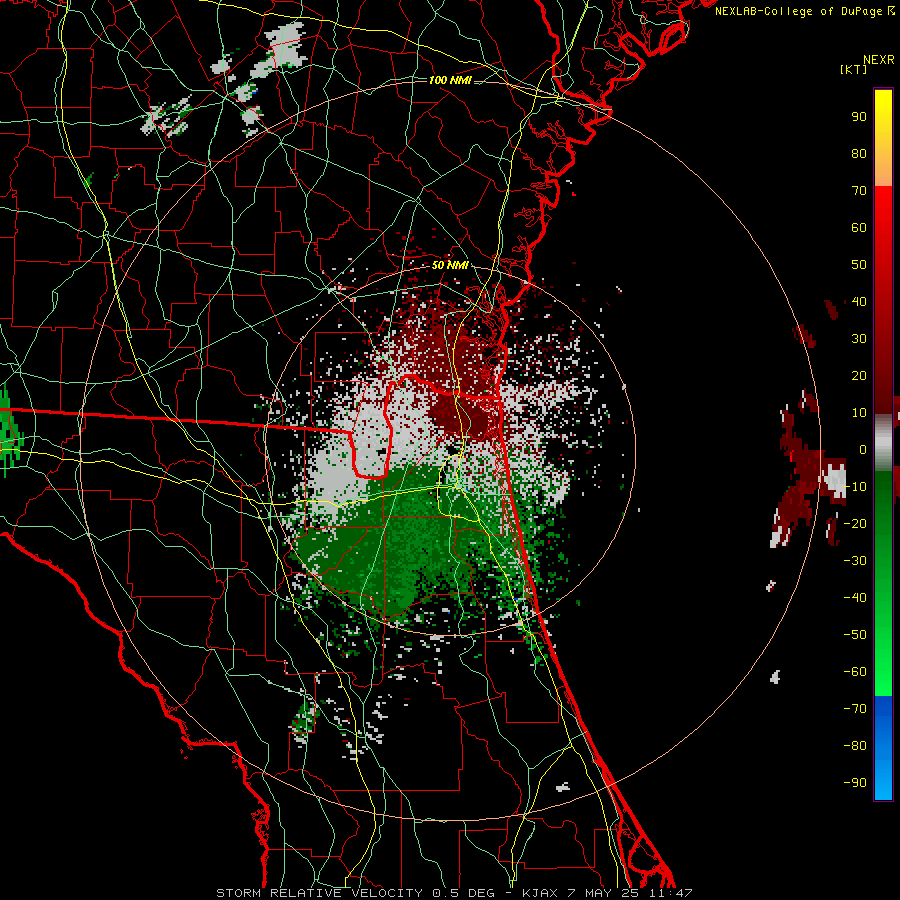
Task: Click the 30 value on the velocity scale
Action: 859,339
